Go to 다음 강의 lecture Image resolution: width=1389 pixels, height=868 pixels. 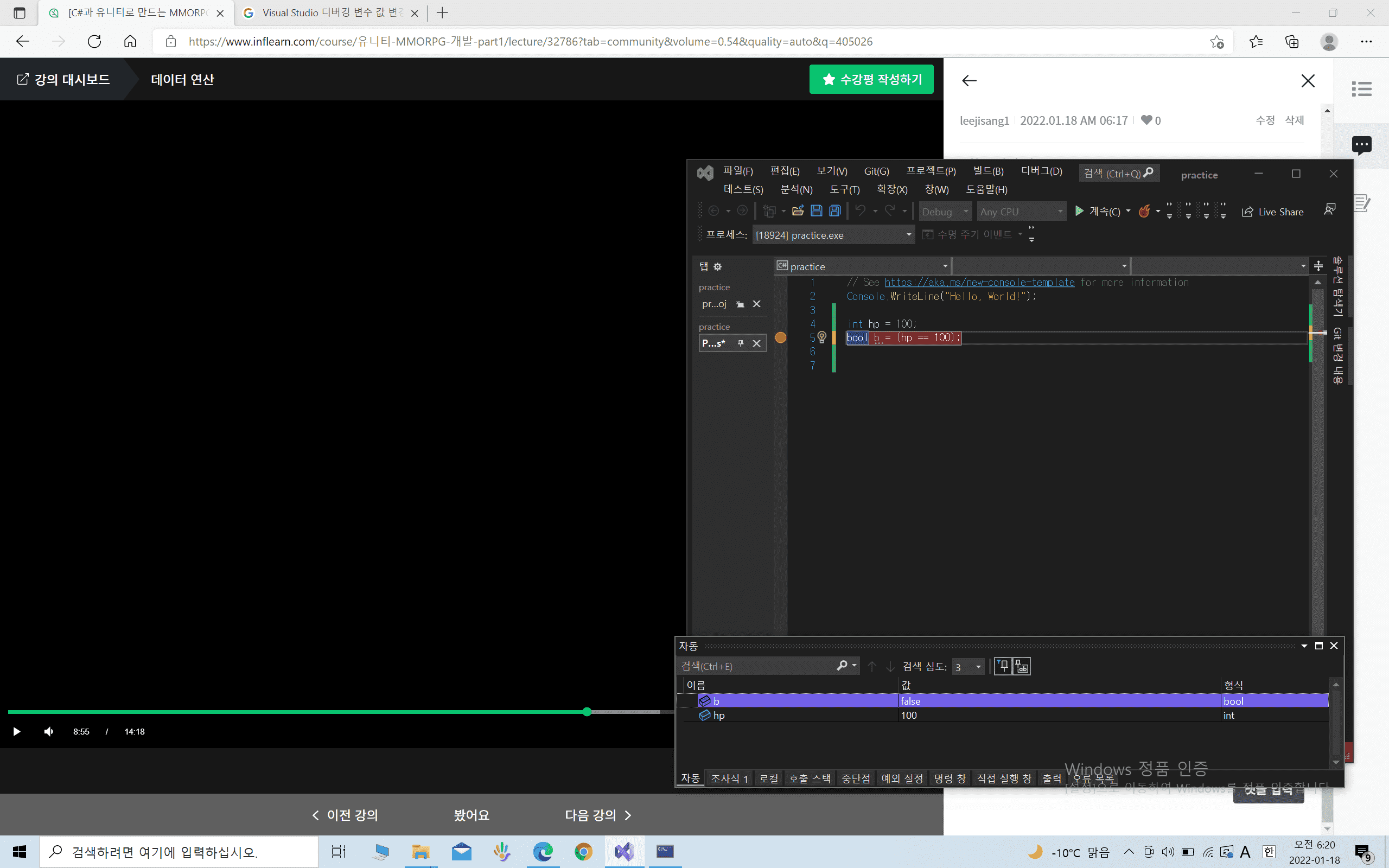(597, 815)
